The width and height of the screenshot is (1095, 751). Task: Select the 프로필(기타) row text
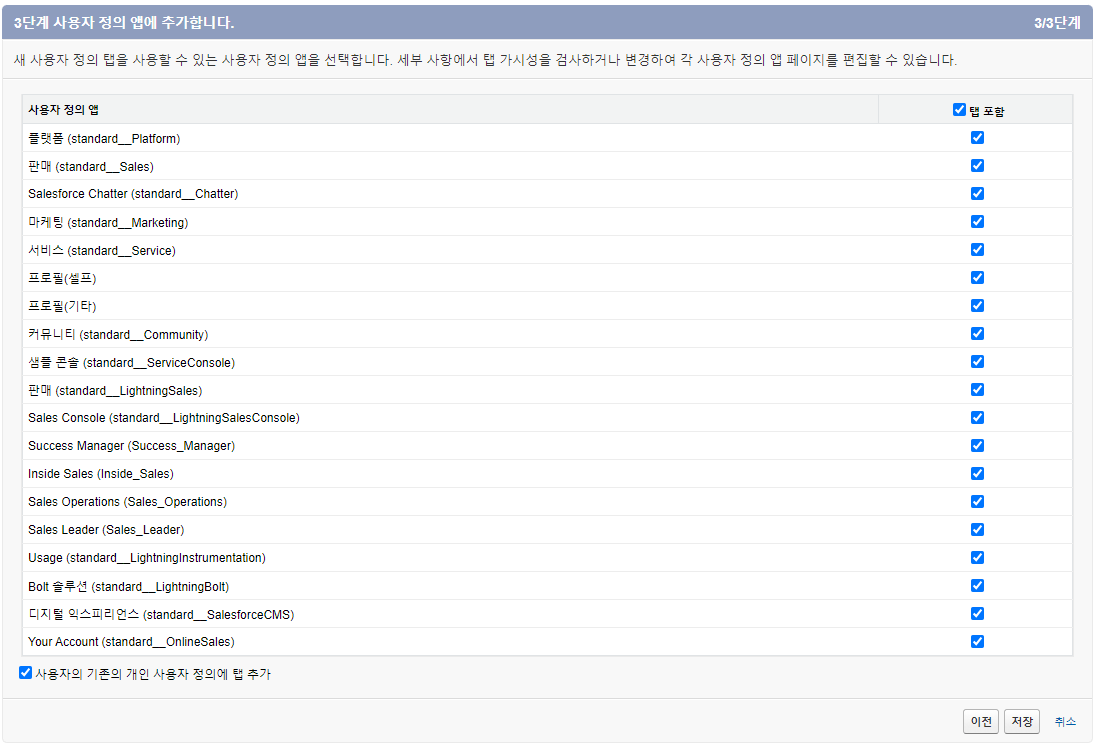62,306
